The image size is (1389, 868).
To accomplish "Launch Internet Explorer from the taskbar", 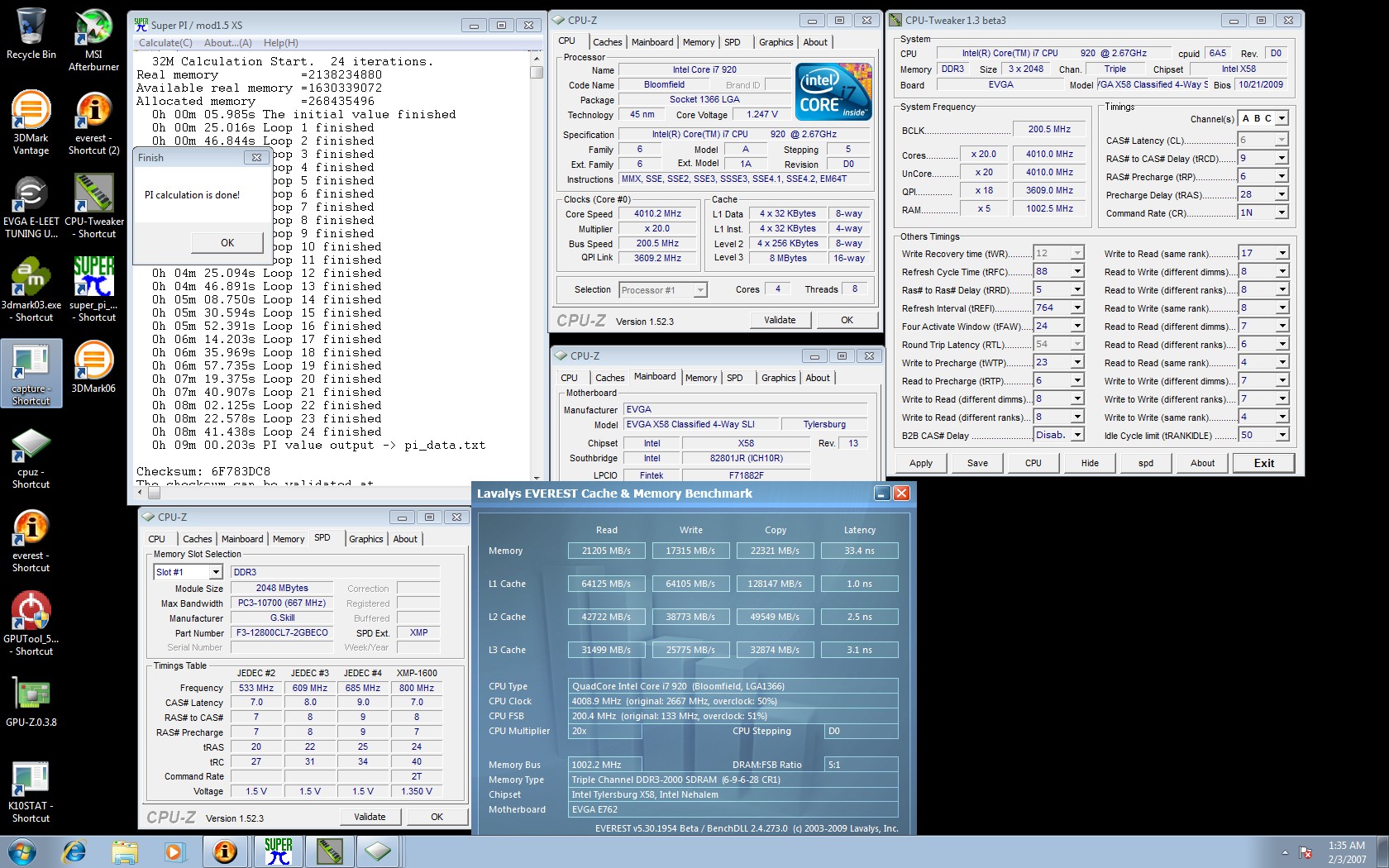I will point(74,851).
